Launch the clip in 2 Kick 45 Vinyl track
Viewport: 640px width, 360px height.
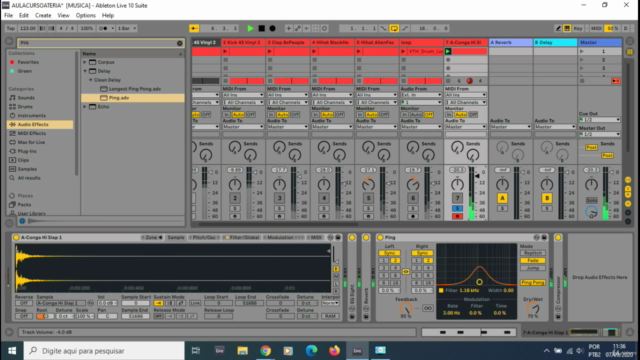coord(225,51)
